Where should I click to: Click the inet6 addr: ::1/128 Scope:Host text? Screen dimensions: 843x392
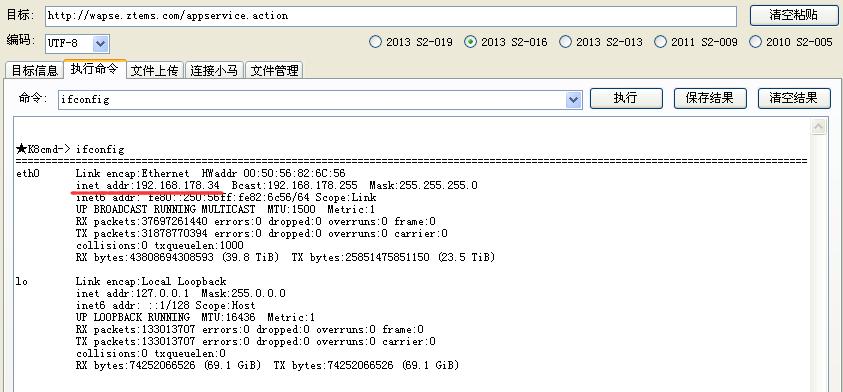[x=166, y=305]
